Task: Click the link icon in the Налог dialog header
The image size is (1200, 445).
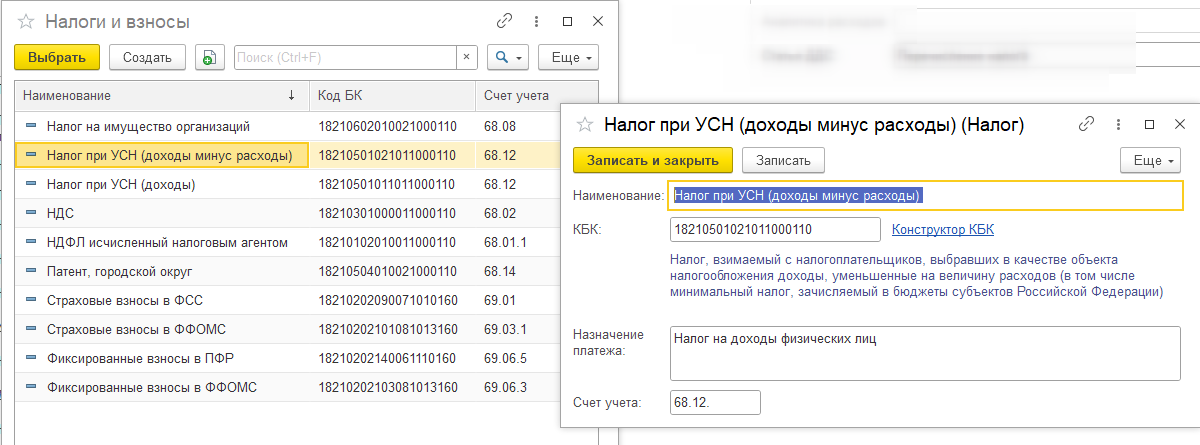Action: pyautogui.click(x=1086, y=124)
